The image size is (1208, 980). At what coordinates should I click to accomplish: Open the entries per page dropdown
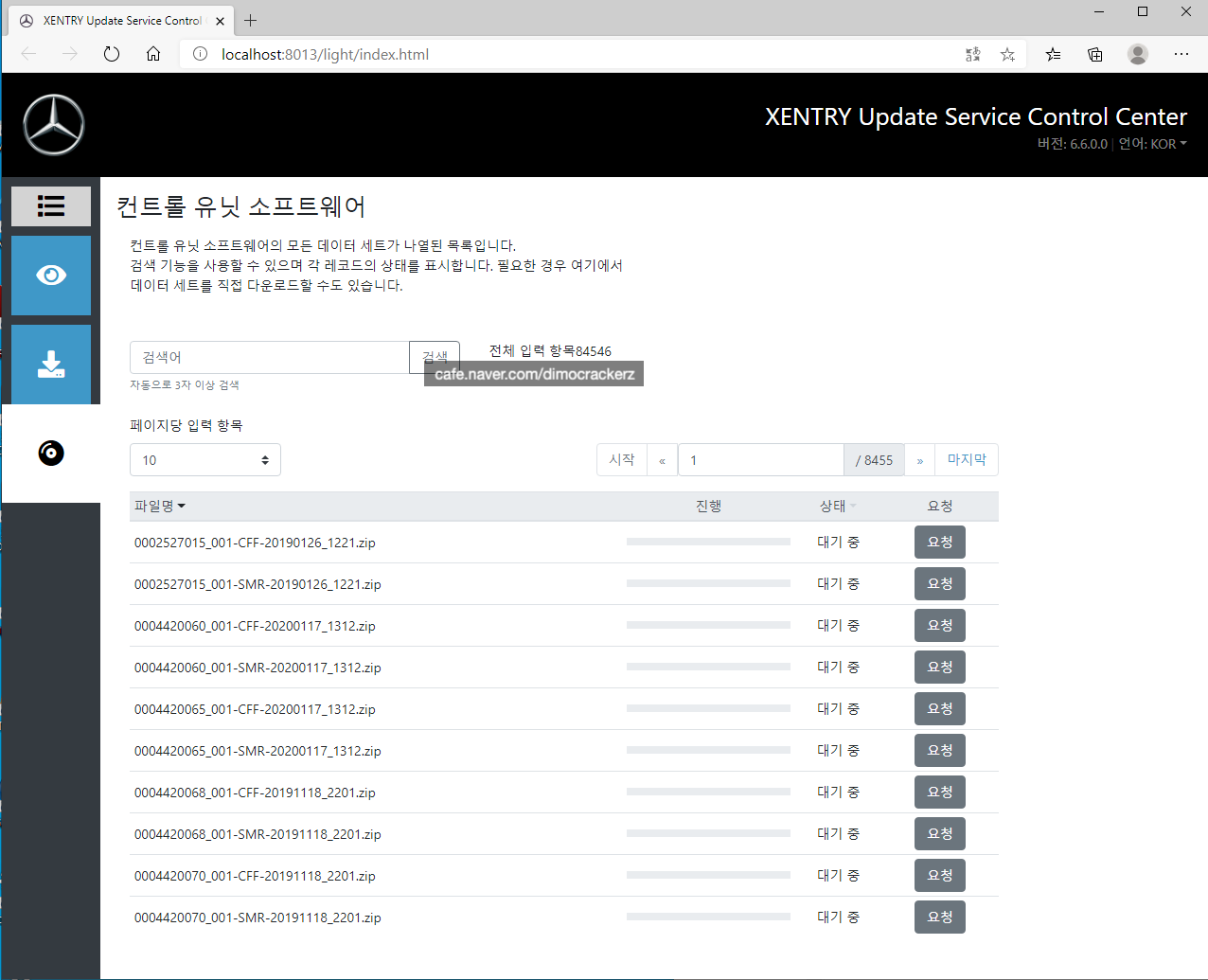[x=205, y=460]
